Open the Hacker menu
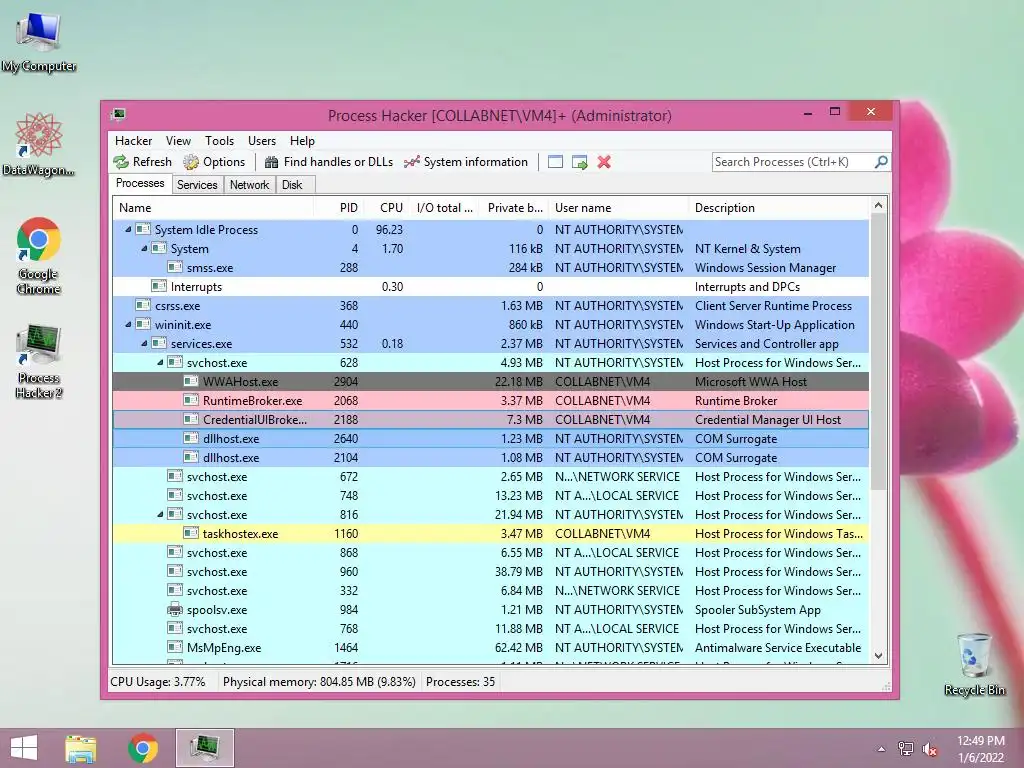Image resolution: width=1024 pixels, height=768 pixels. coord(133,141)
